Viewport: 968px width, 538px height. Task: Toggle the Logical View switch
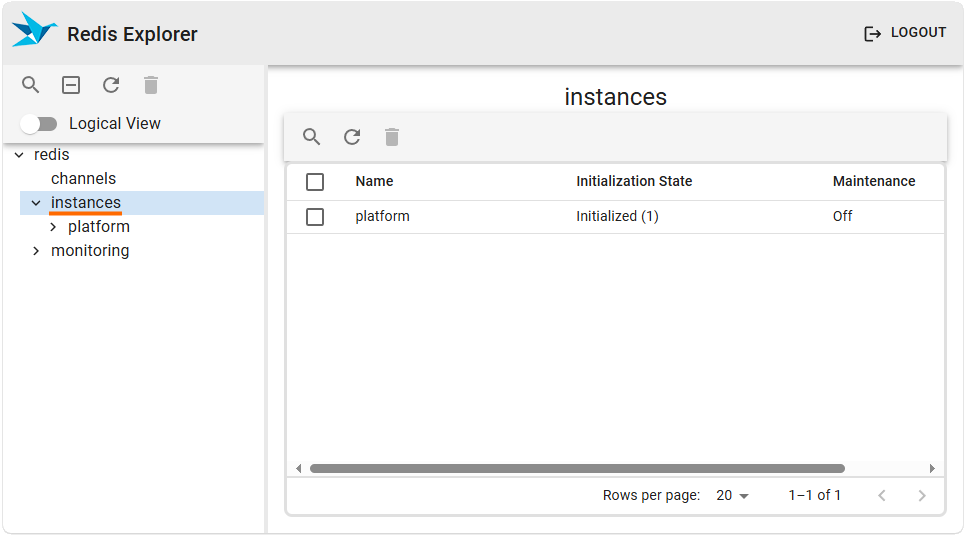(x=40, y=124)
